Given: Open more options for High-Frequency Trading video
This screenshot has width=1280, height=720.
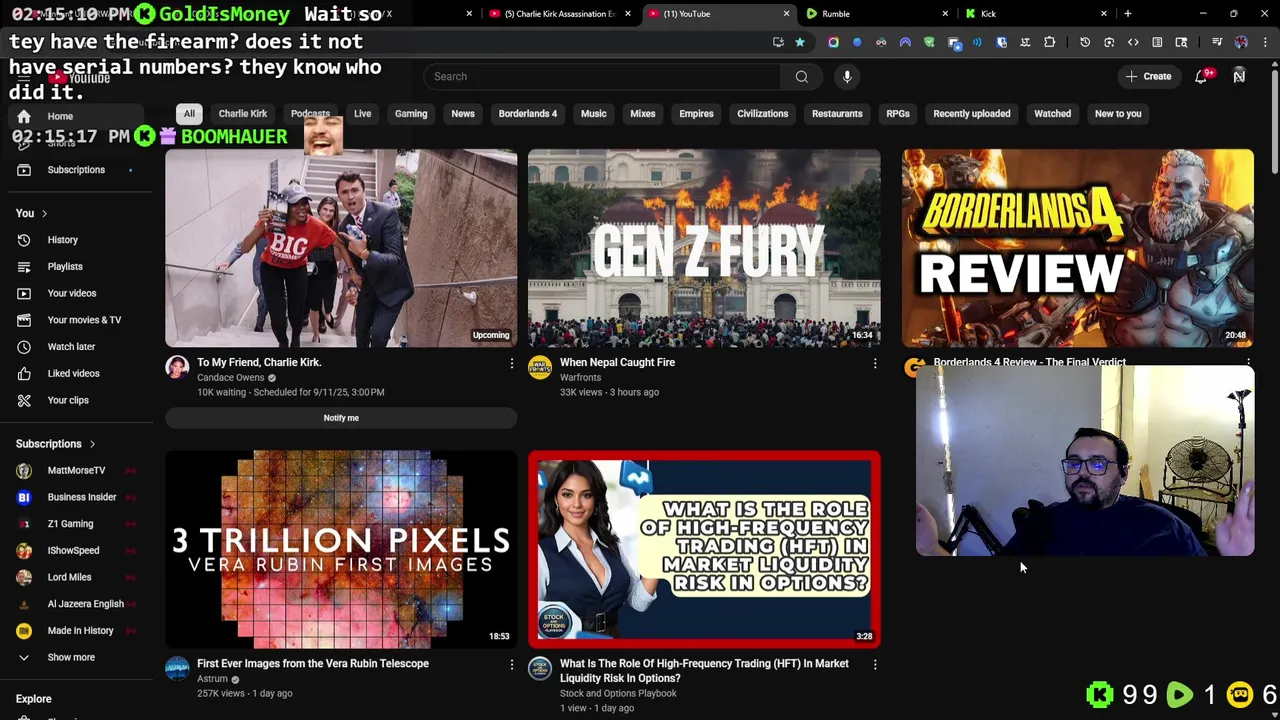Looking at the screenshot, I should pos(874,664).
